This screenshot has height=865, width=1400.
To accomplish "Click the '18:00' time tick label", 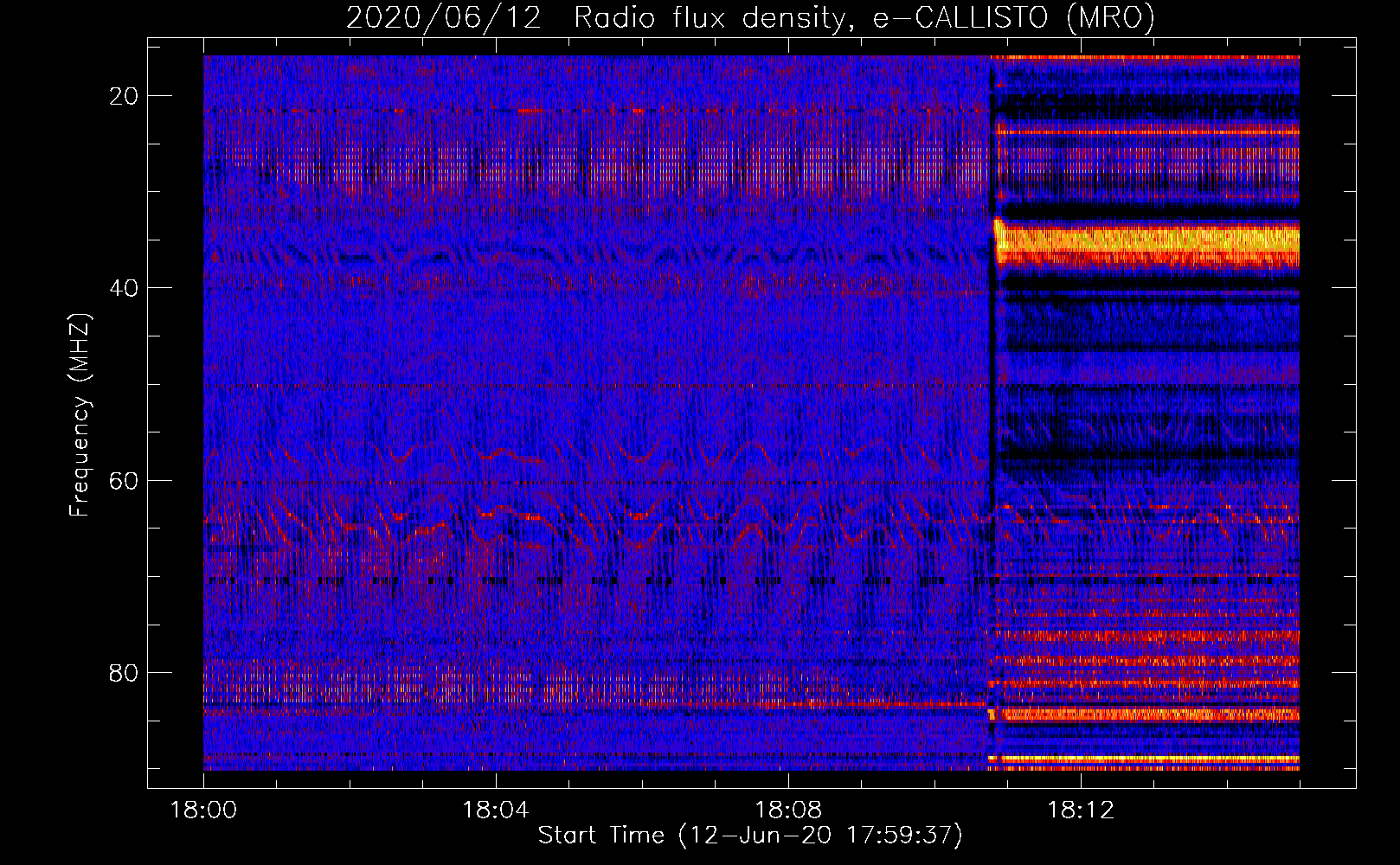I will pos(203,811).
